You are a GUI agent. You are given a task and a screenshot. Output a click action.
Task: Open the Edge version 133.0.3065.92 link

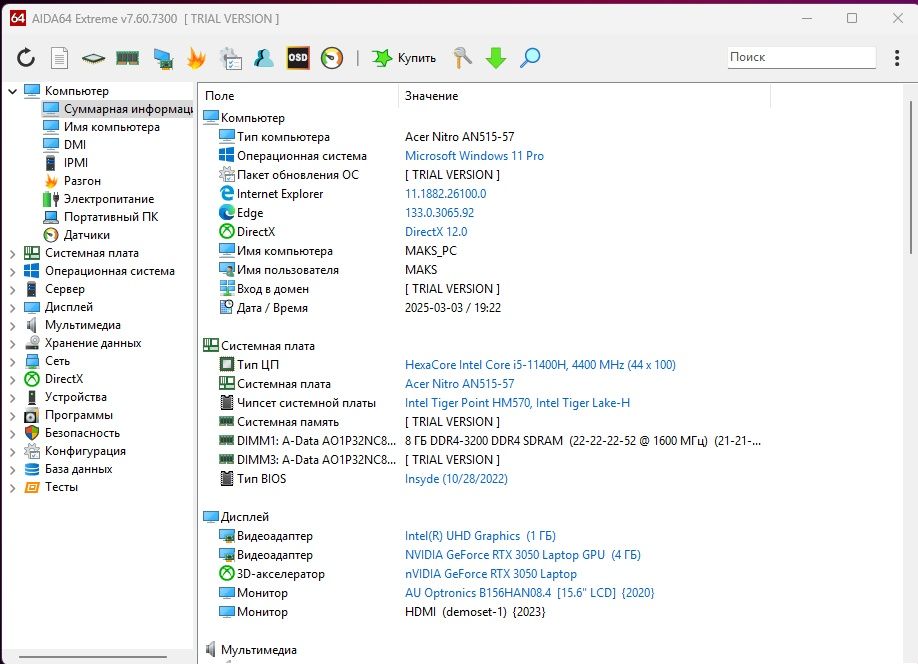[x=440, y=213]
